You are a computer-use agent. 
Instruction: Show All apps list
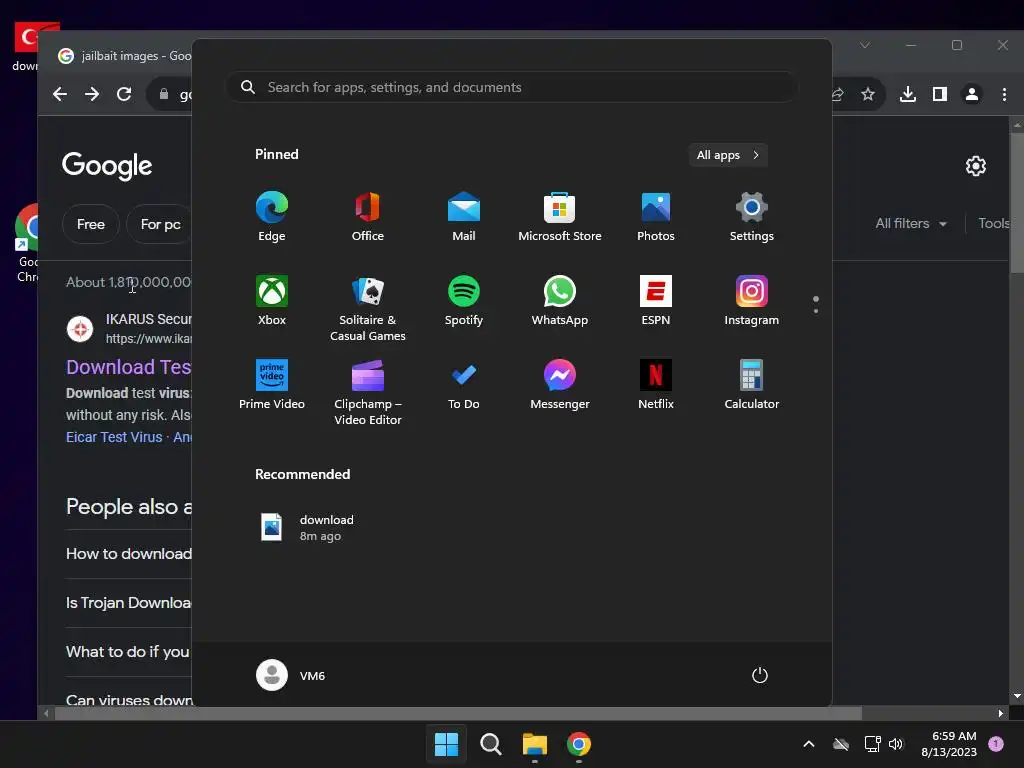728,155
